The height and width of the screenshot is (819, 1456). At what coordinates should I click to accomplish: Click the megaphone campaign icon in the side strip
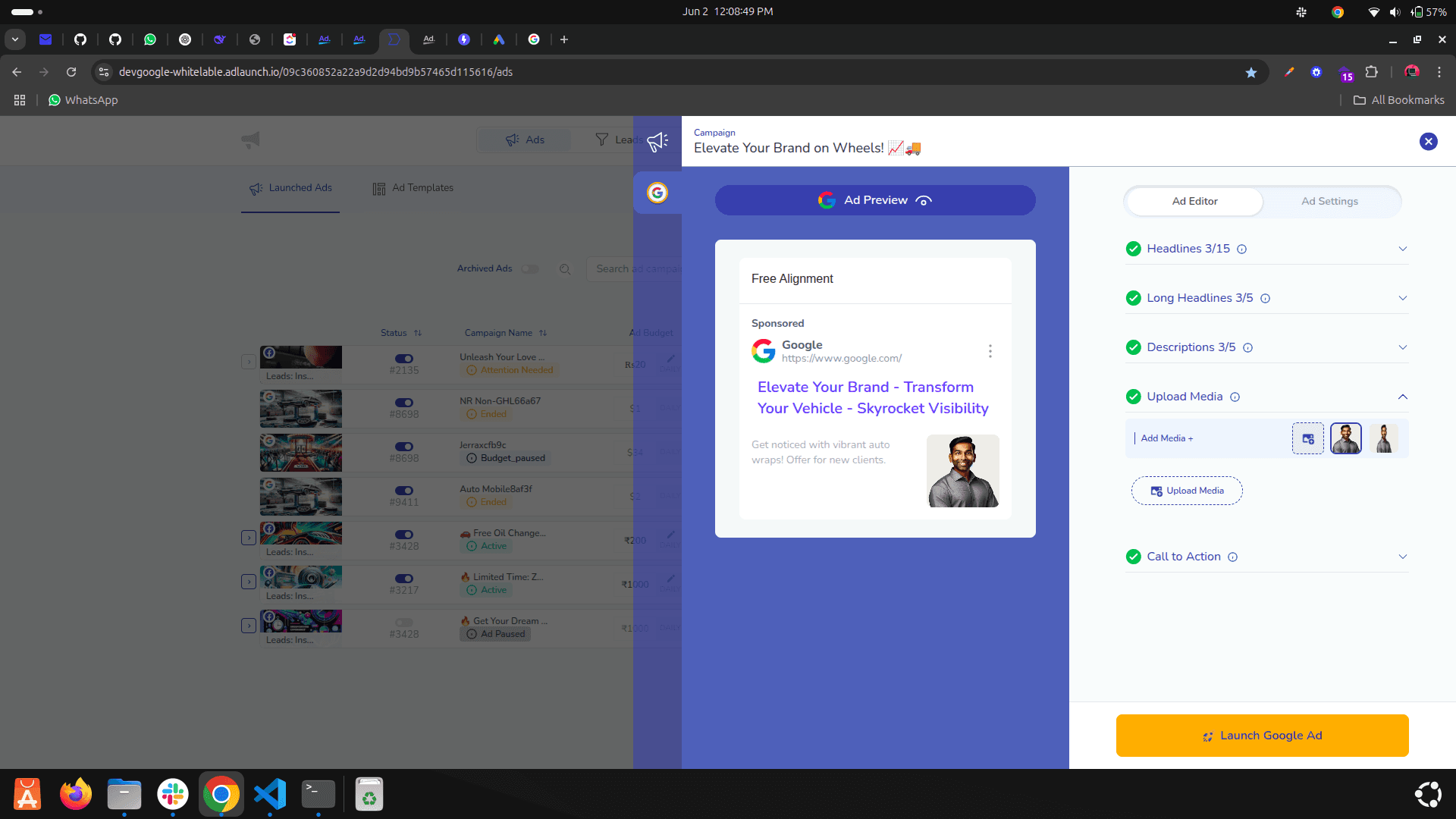tap(657, 141)
